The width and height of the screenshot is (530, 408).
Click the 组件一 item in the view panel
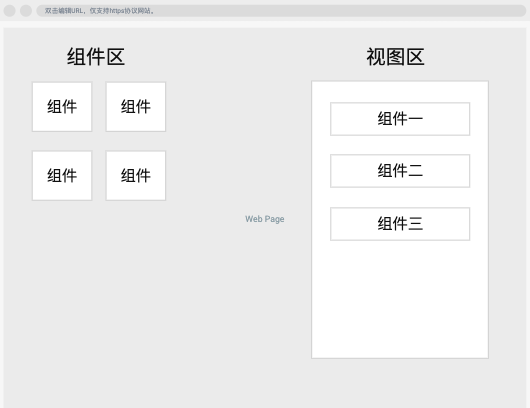400,119
